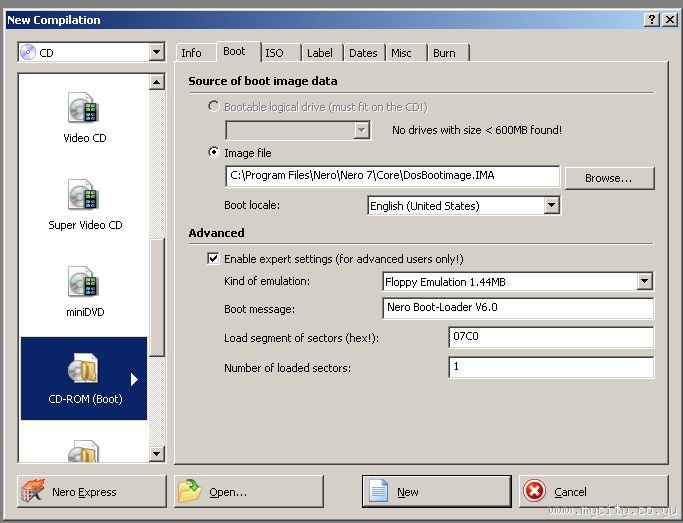This screenshot has height=523, width=683.
Task: Select the partially visible compilation icon below CD-ROM (Boot)
Action: pyautogui.click(x=84, y=451)
